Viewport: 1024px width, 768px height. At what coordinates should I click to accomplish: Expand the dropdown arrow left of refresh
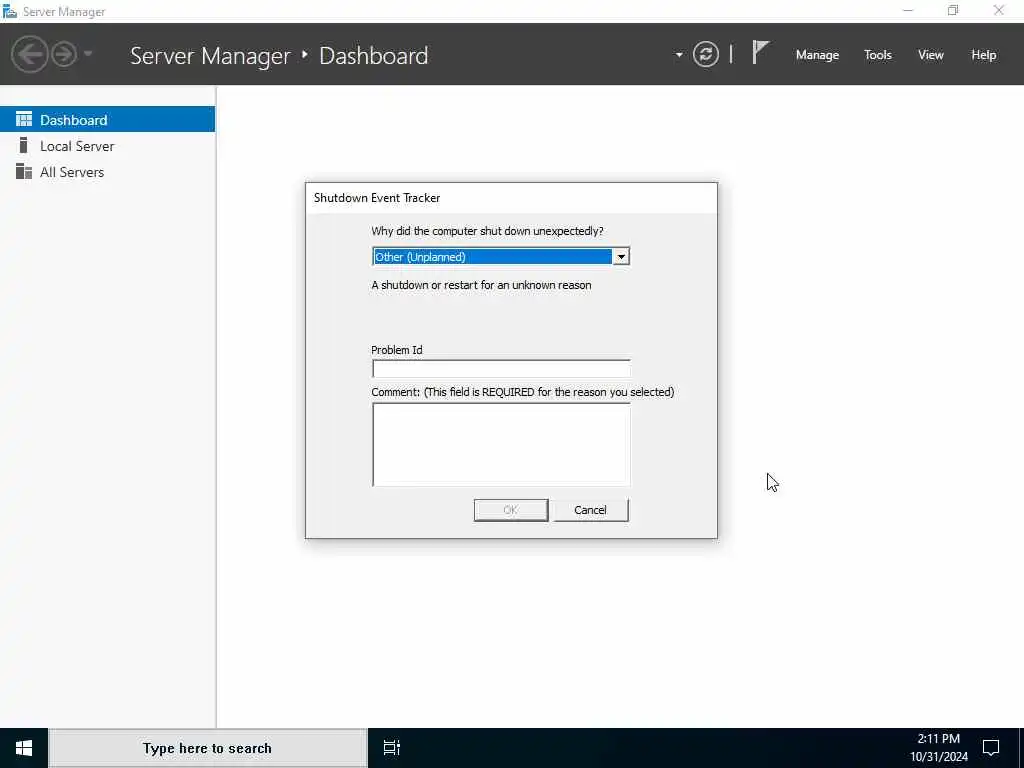(x=679, y=55)
